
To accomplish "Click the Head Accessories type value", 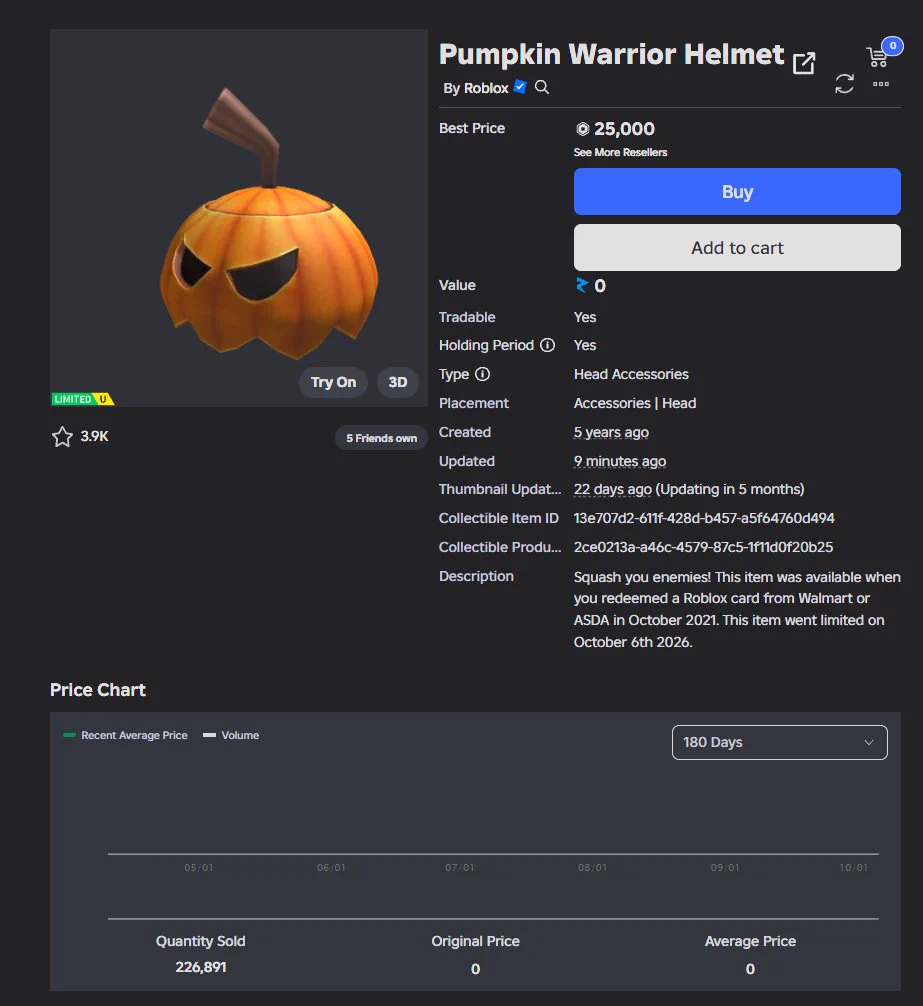I will 631,374.
